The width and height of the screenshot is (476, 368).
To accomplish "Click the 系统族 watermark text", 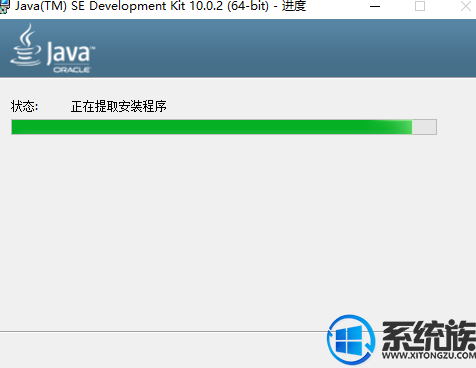I will point(429,336).
